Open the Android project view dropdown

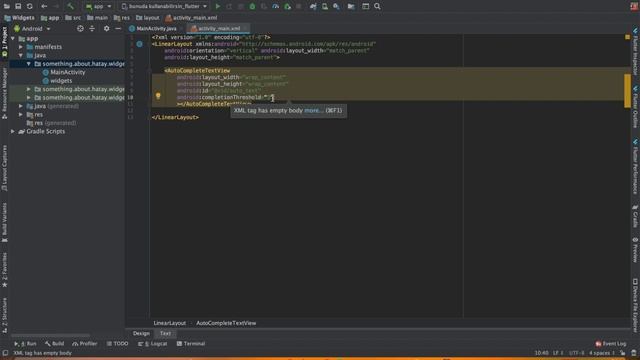point(32,29)
